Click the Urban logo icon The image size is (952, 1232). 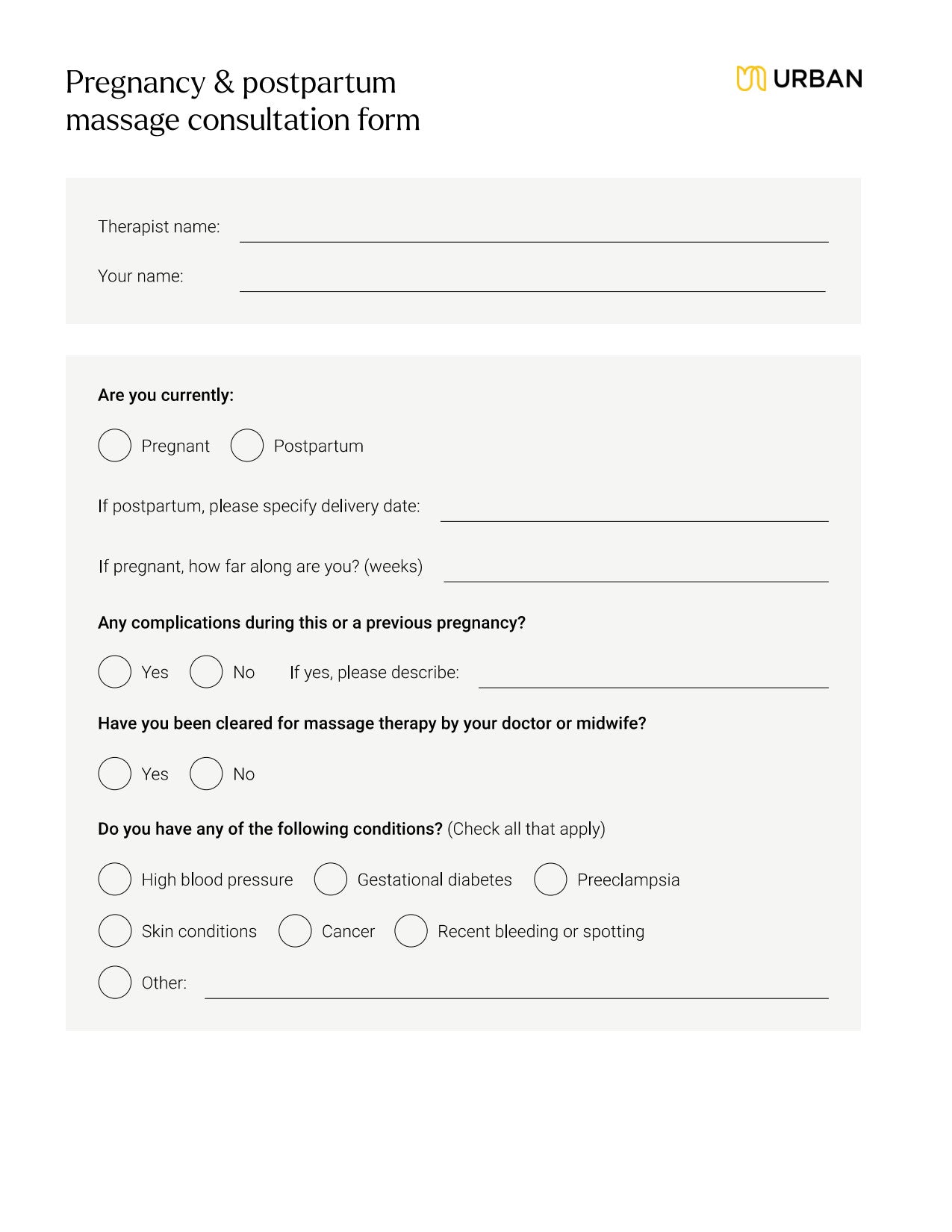point(750,78)
